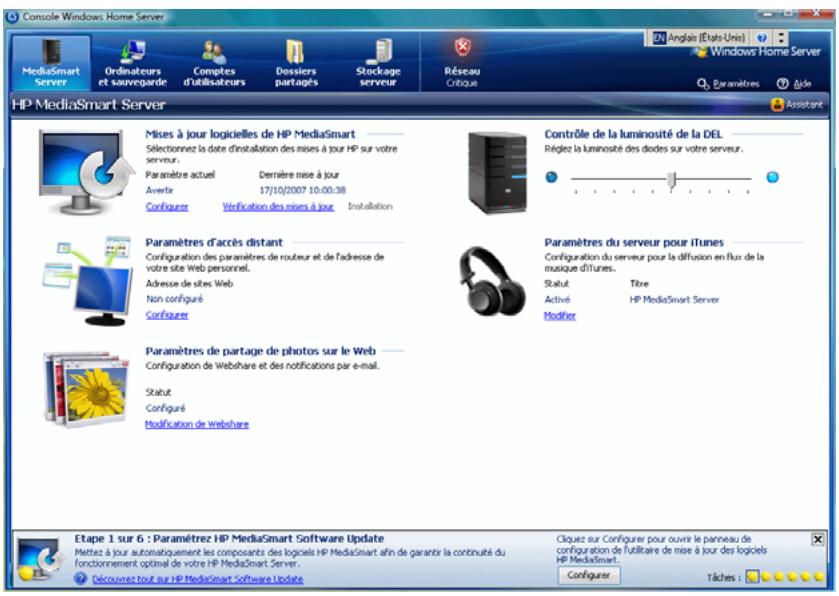Click bright LED icon right of slider
This screenshot has width=839, height=596.
pyautogui.click(x=772, y=177)
